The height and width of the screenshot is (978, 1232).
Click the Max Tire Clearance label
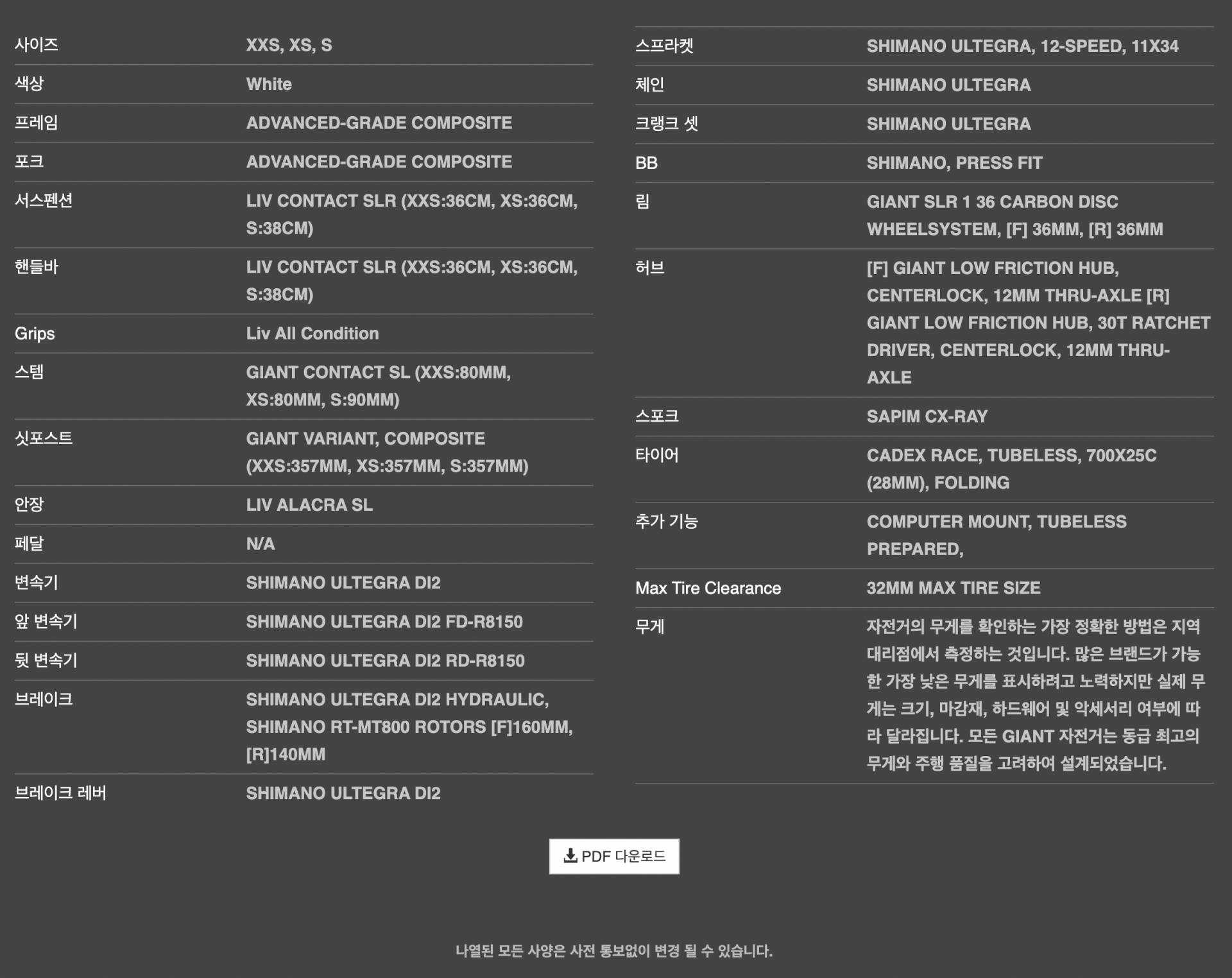[708, 588]
